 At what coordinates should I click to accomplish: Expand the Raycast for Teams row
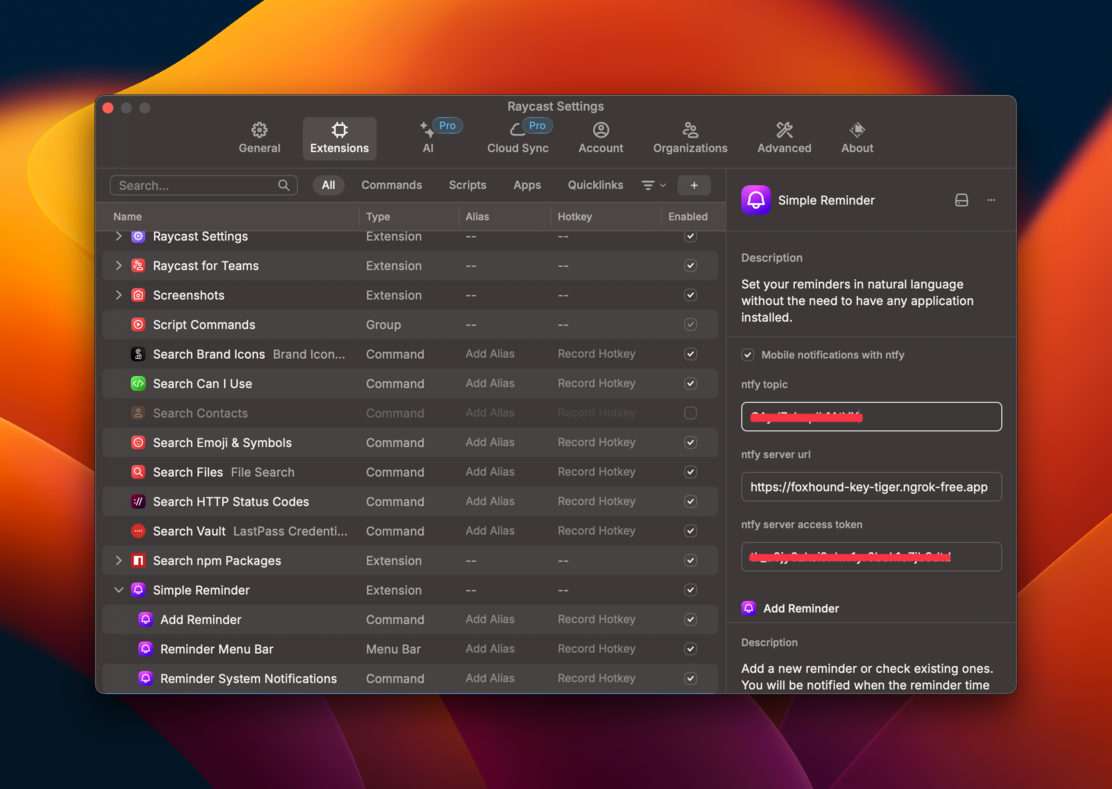coord(118,266)
